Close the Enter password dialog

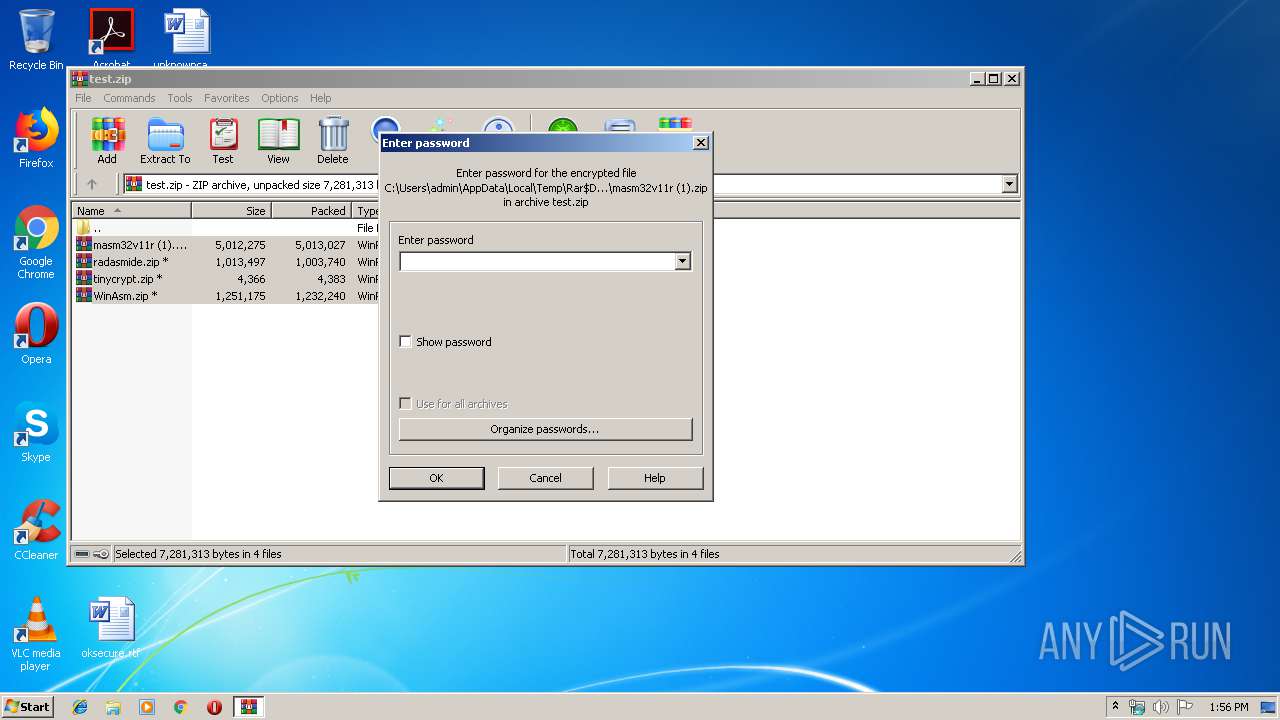701,143
